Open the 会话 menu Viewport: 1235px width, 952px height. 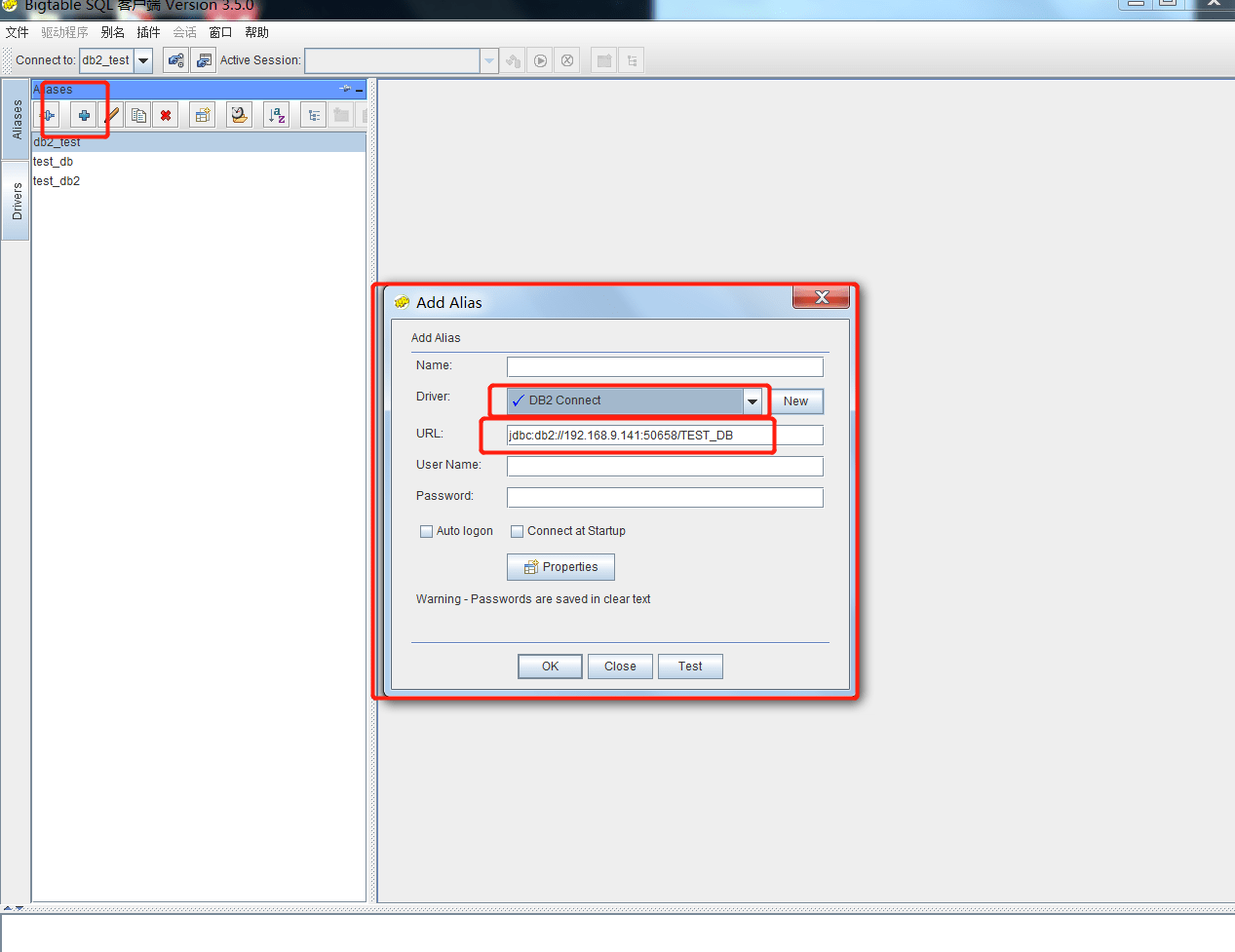point(184,32)
